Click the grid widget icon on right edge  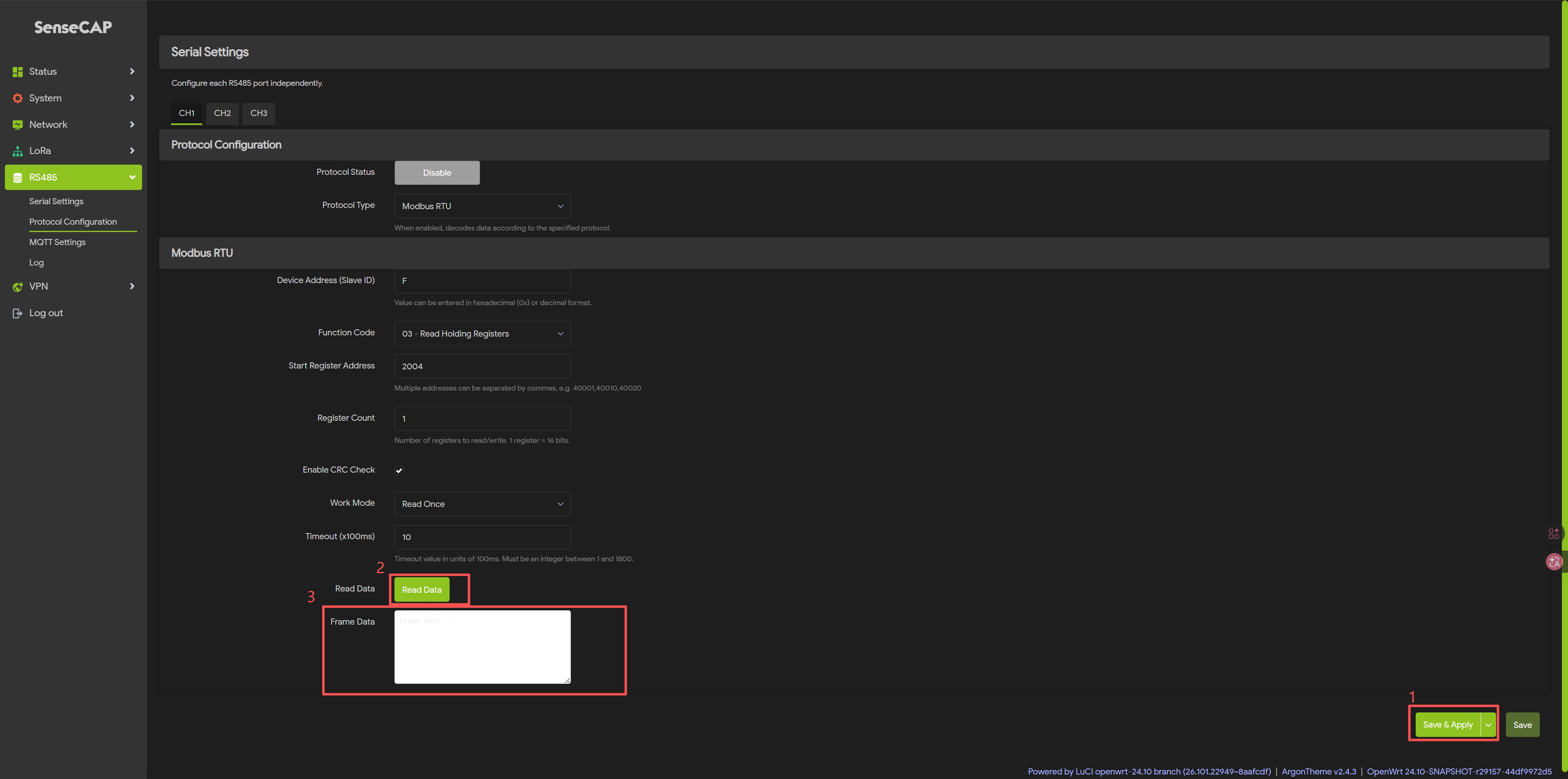1553,533
